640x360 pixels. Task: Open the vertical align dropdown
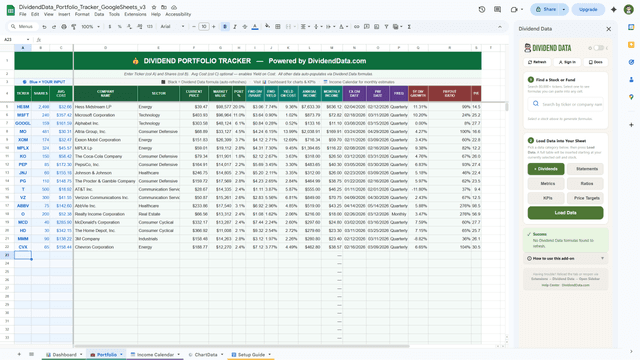point(317,27)
